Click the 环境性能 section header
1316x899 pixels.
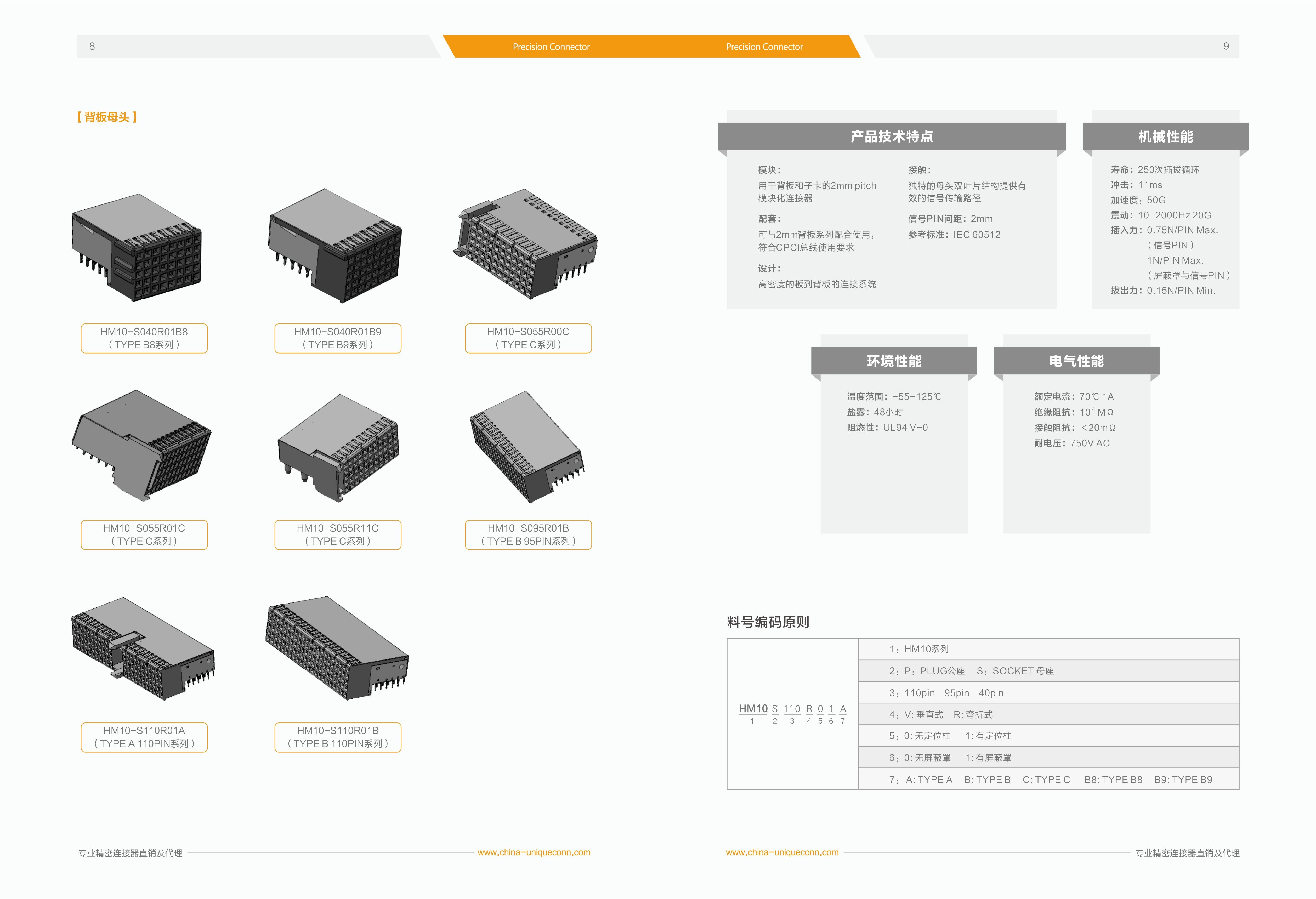point(894,361)
